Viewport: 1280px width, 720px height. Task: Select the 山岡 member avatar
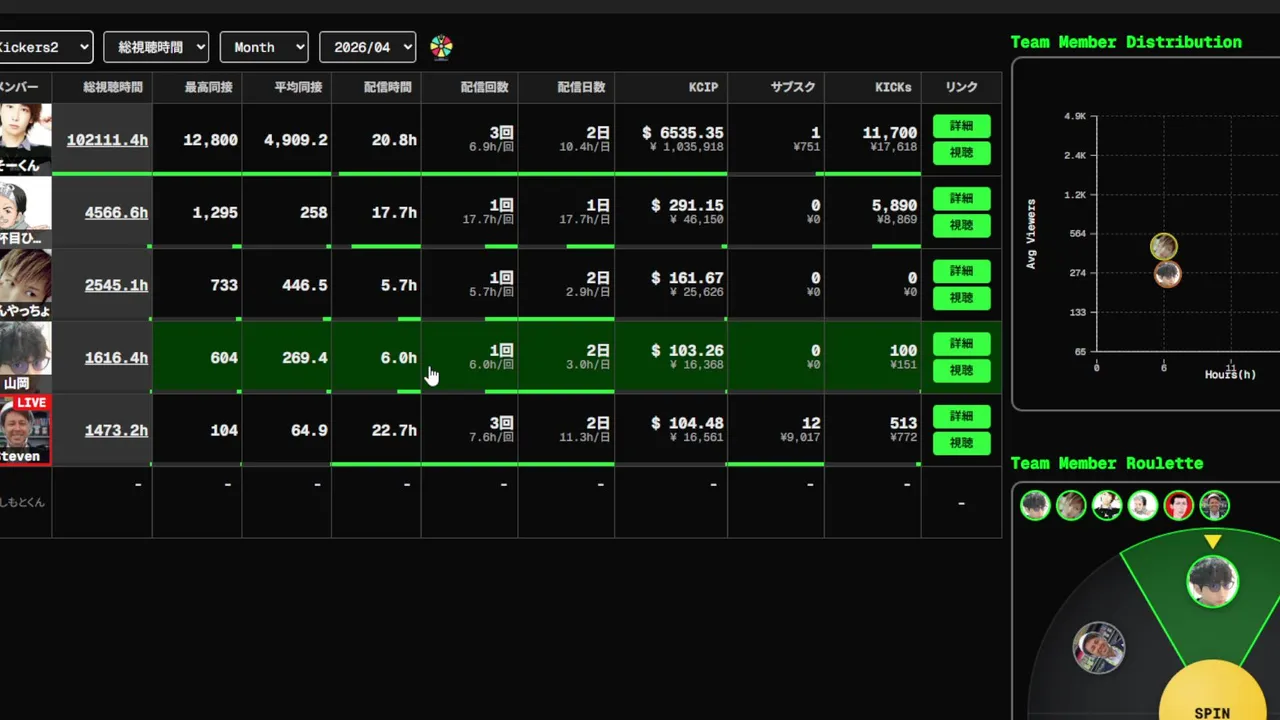click(25, 357)
